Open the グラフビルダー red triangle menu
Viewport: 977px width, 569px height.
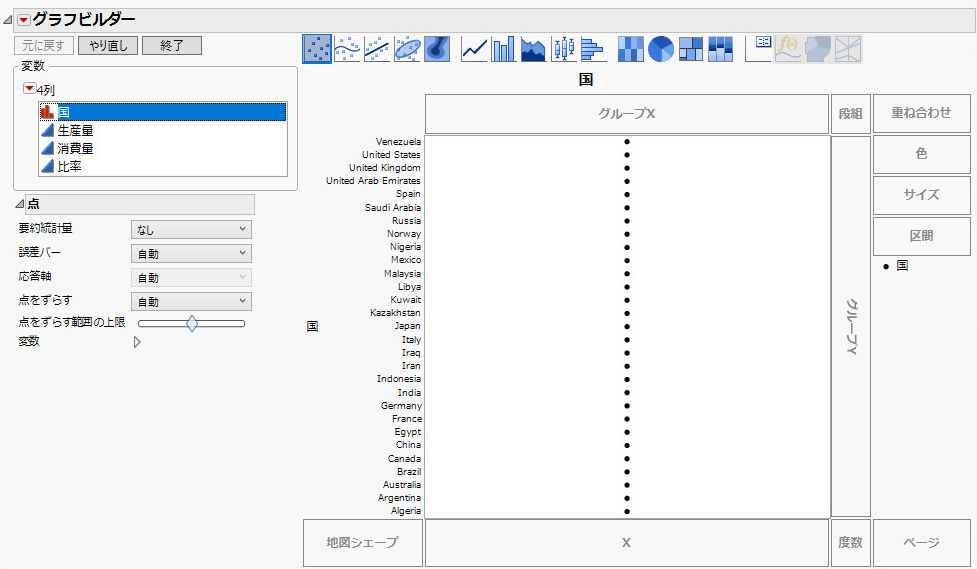click(24, 20)
